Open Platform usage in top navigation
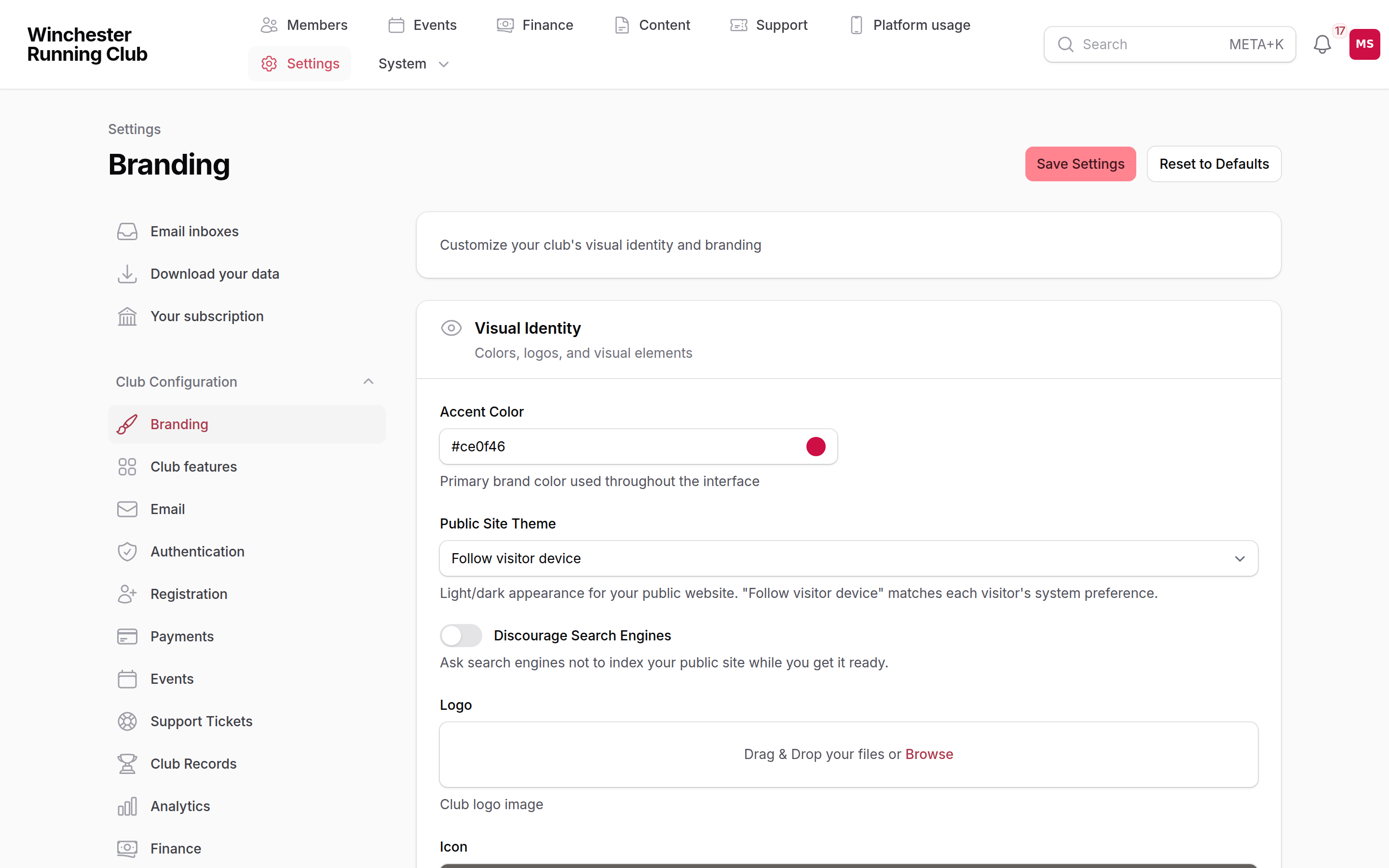The width and height of the screenshot is (1389, 868). (x=910, y=25)
